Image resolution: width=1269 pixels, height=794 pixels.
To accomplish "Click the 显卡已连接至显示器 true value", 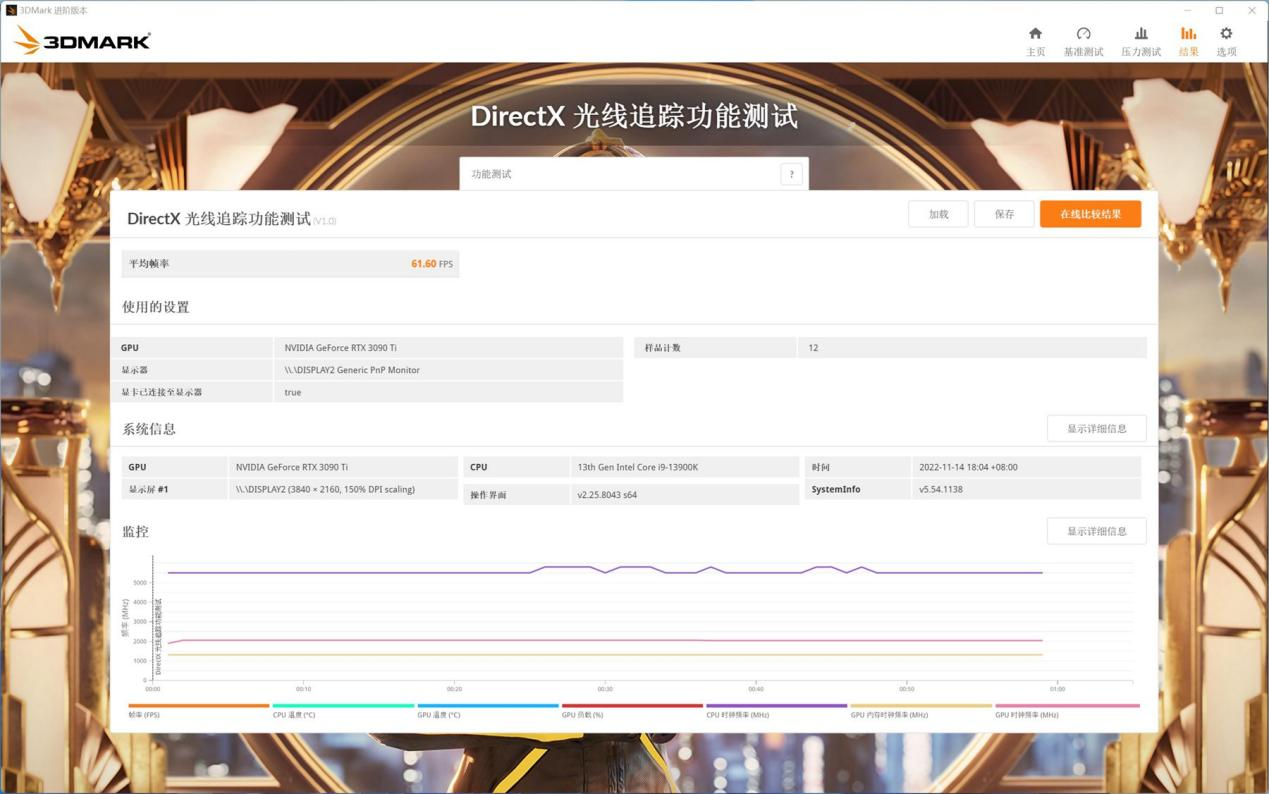I will [x=293, y=392].
